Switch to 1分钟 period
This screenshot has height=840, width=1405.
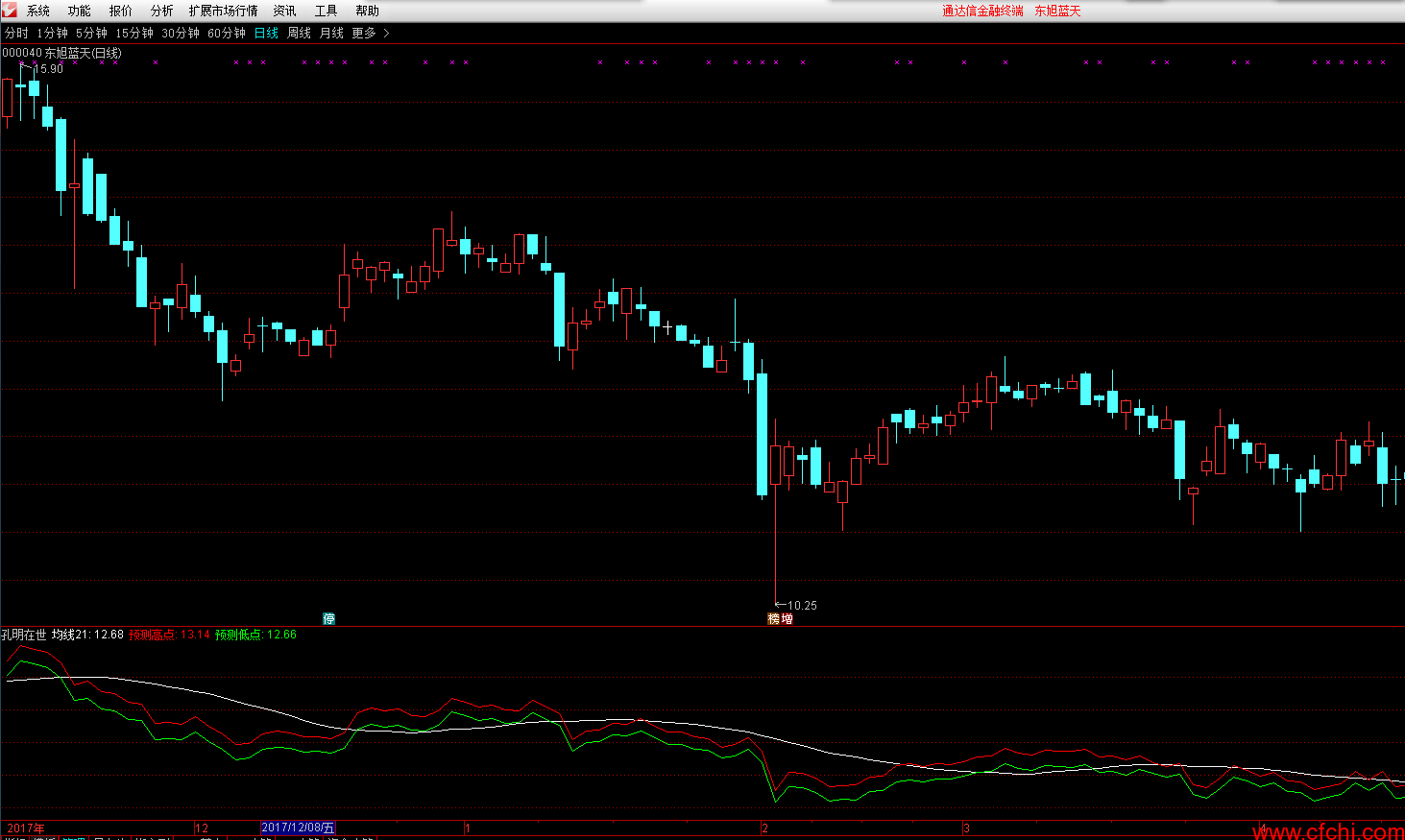(x=53, y=33)
